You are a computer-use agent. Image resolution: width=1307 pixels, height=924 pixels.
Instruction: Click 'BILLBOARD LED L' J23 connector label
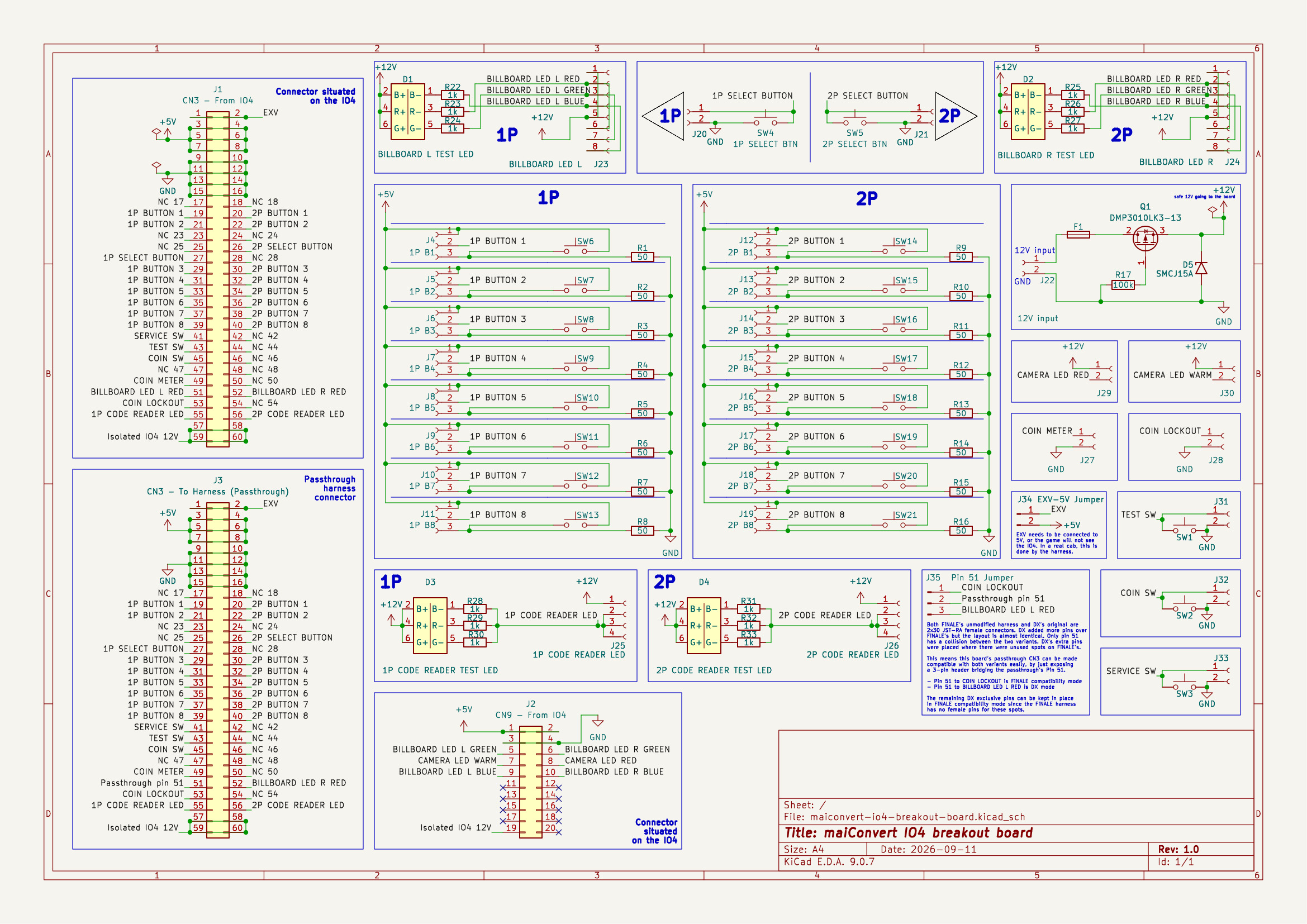pos(545,164)
